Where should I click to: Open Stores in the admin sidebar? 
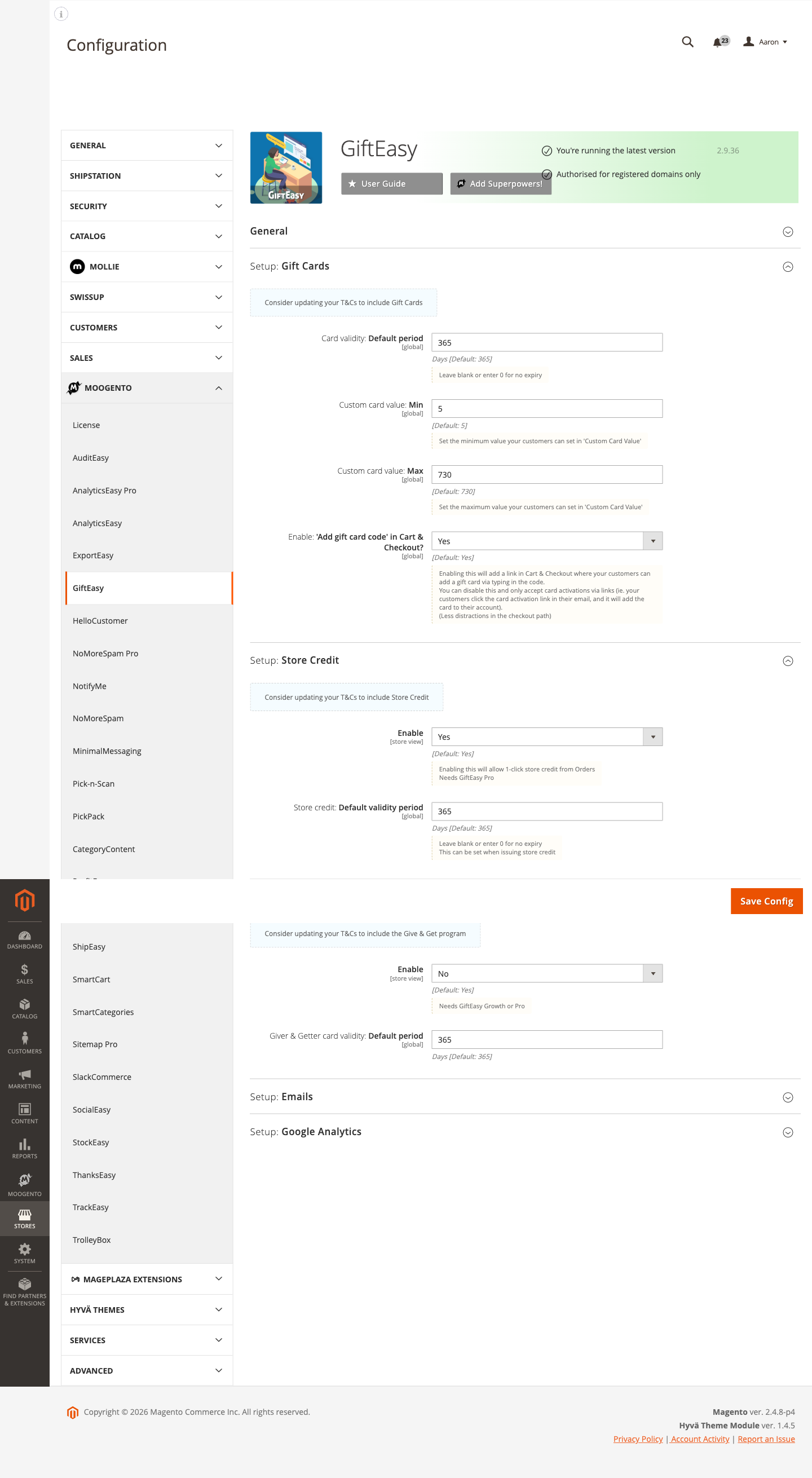[25, 1219]
